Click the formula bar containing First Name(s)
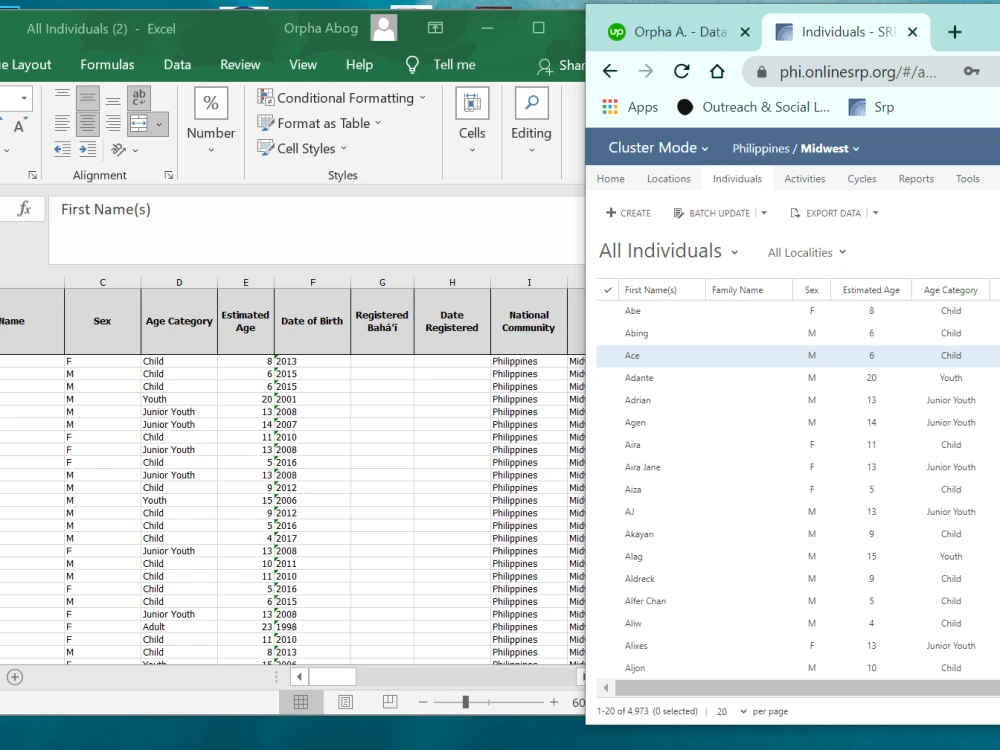Image resolution: width=1000 pixels, height=750 pixels. point(316,230)
